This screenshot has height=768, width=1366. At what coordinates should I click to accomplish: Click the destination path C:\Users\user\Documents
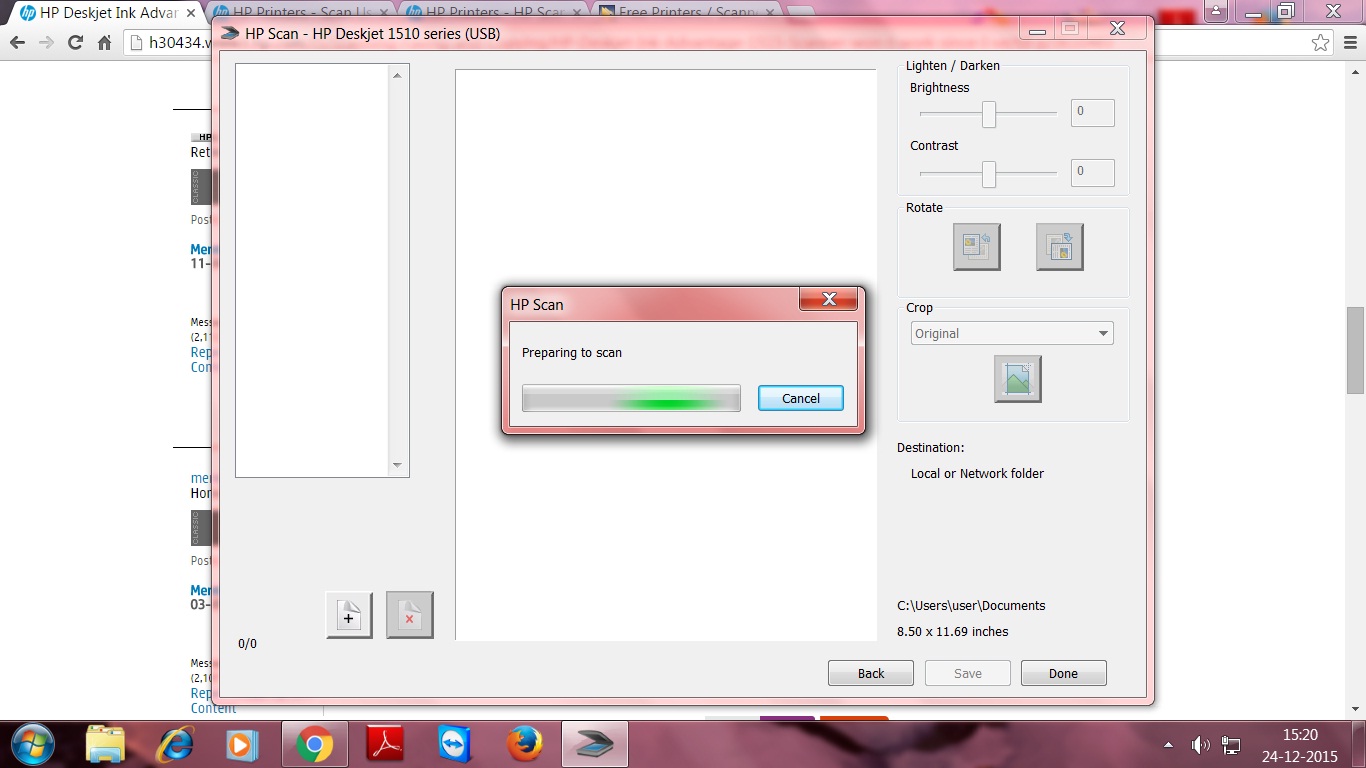click(971, 605)
